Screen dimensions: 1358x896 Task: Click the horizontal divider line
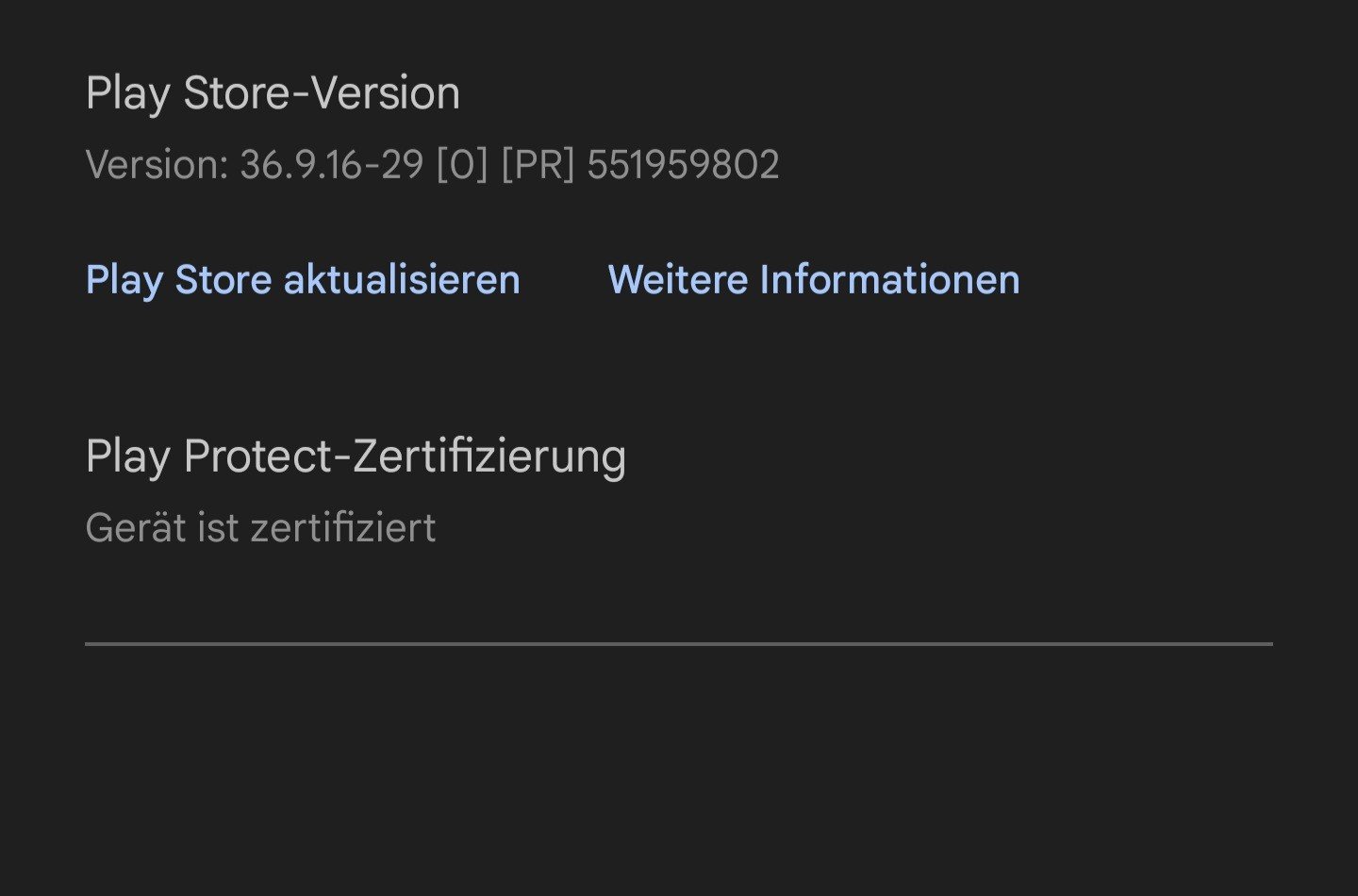click(679, 644)
